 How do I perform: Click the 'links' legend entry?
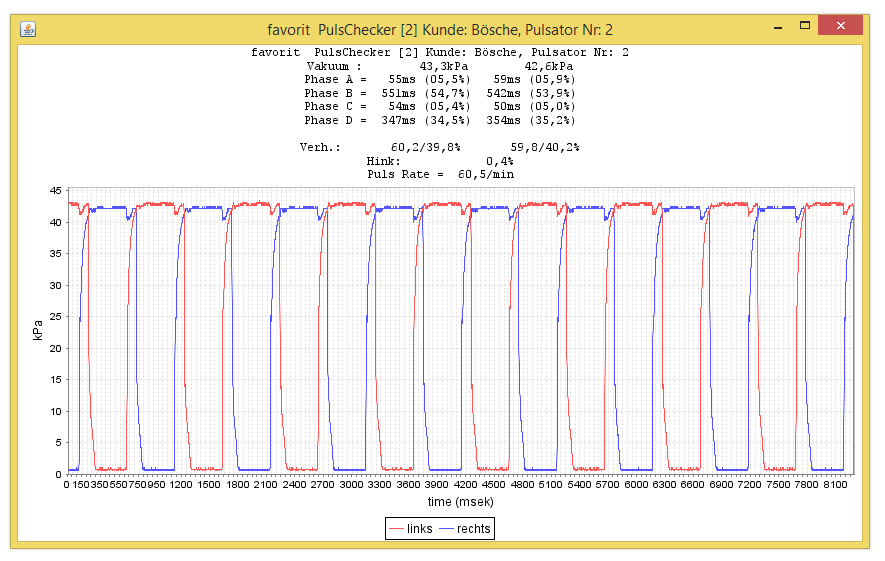click(x=410, y=529)
